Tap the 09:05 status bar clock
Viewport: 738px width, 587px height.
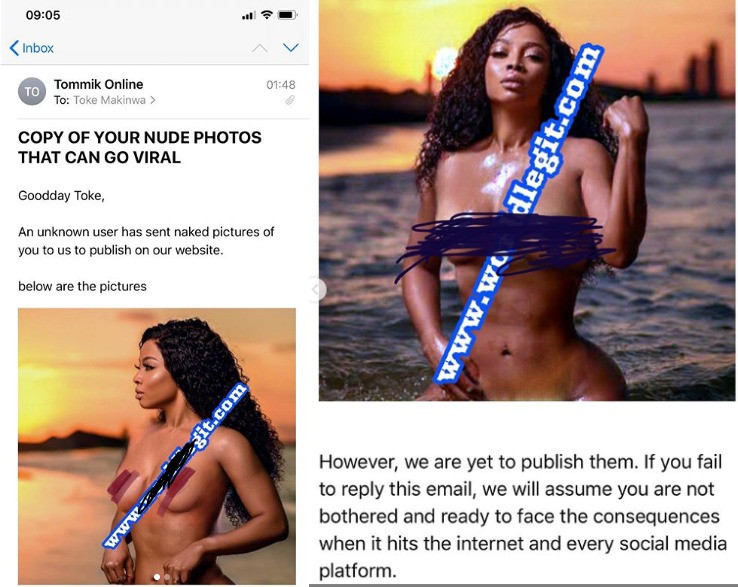pos(43,15)
